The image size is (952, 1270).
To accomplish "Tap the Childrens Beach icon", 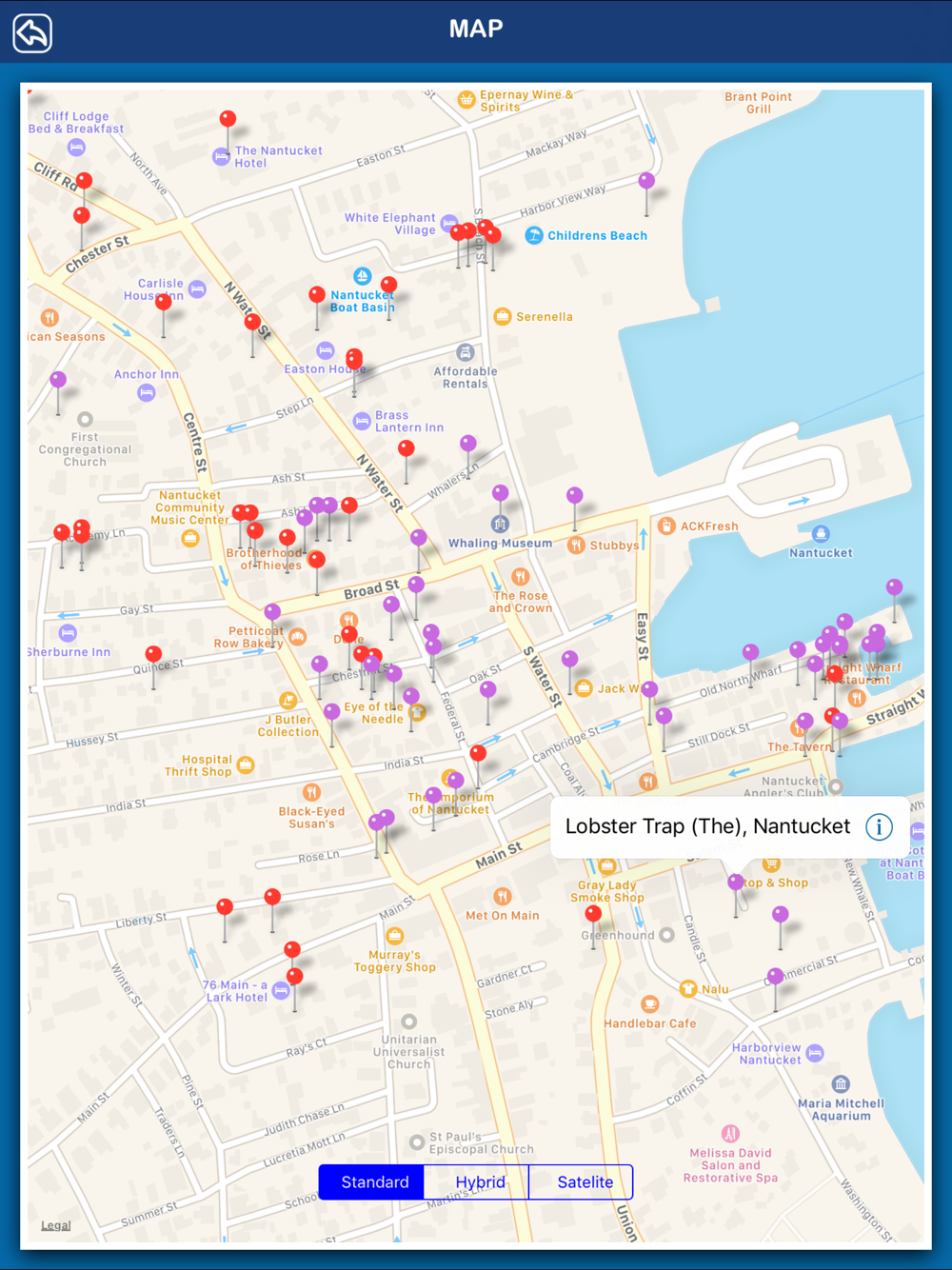I will 534,235.
